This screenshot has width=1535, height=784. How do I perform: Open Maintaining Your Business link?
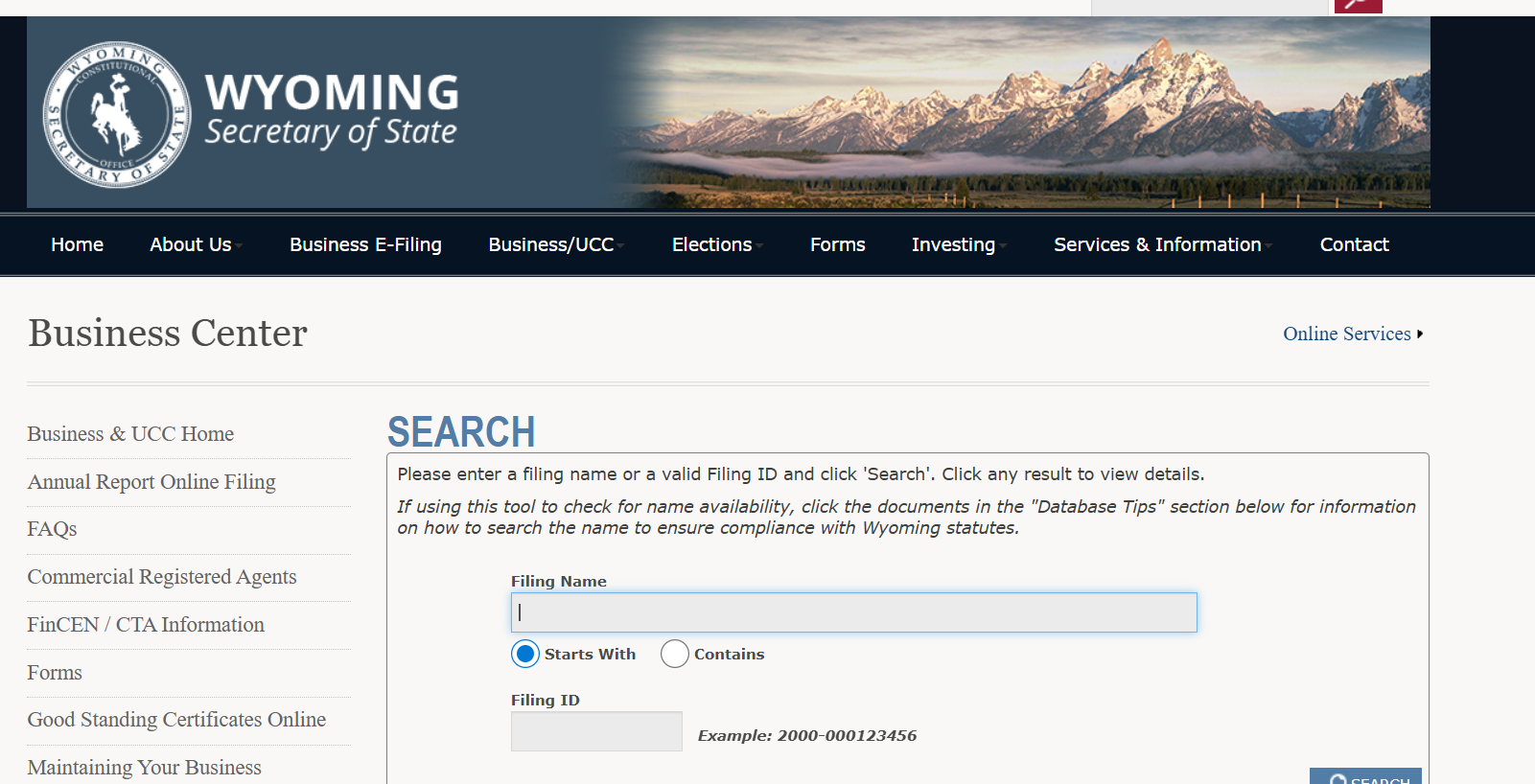tap(144, 768)
